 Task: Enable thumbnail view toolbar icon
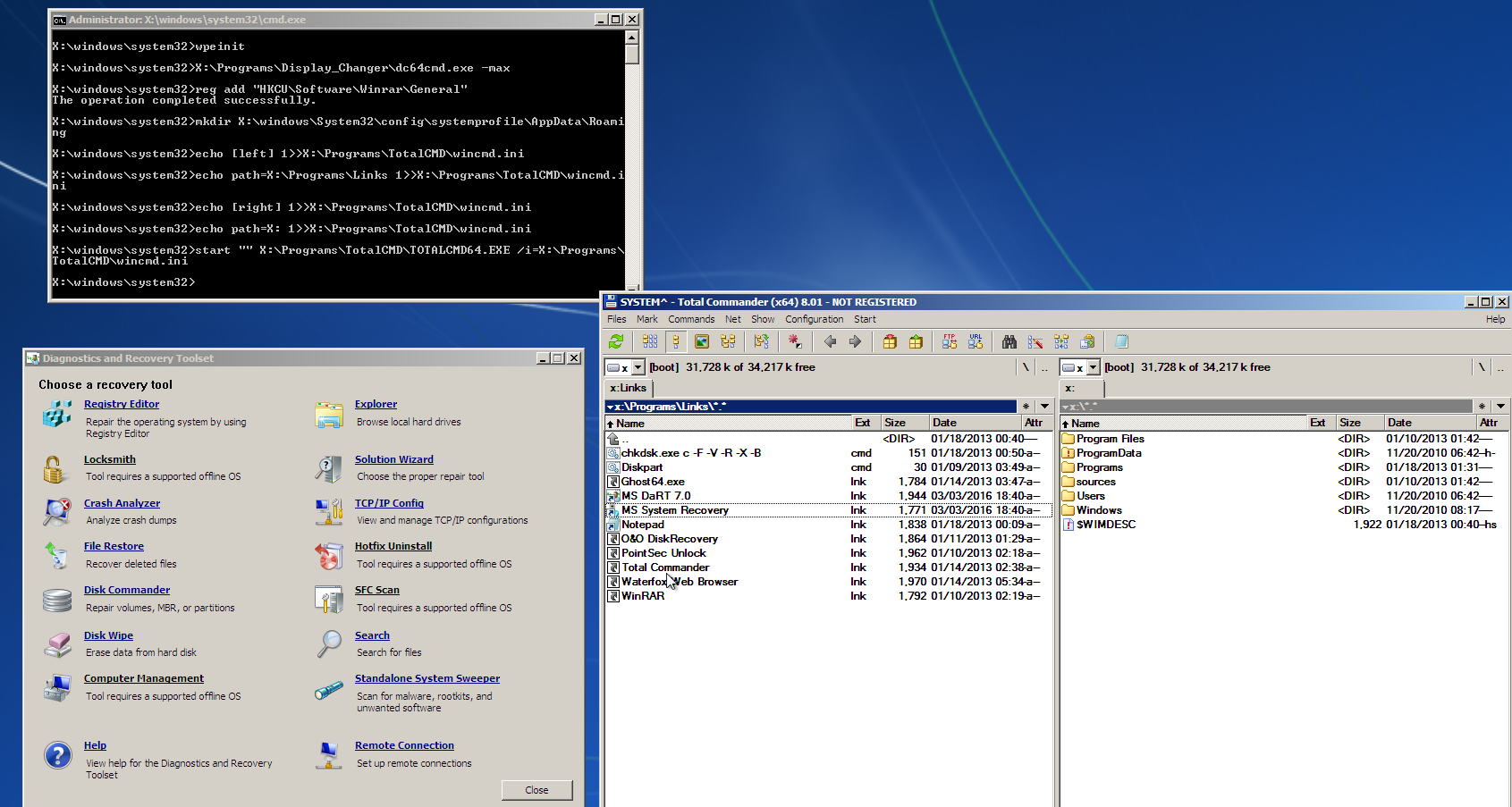(702, 341)
